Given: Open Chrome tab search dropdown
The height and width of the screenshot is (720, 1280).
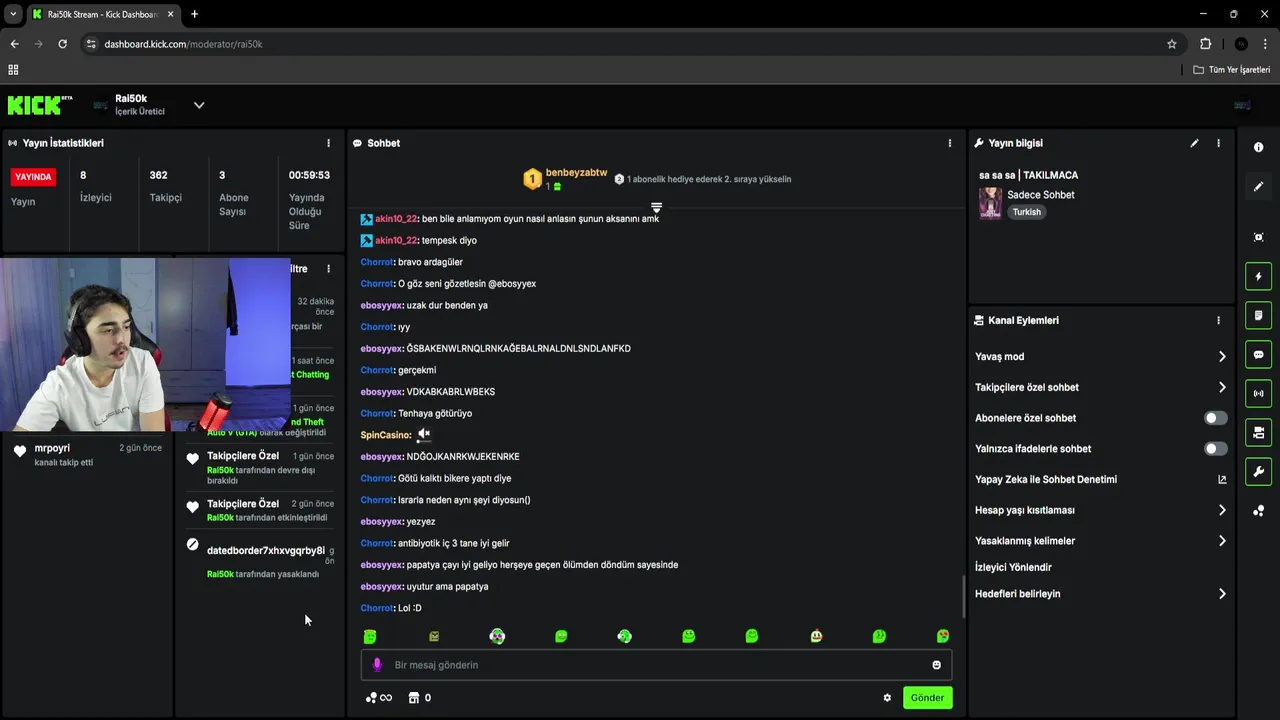Looking at the screenshot, I should (13, 14).
